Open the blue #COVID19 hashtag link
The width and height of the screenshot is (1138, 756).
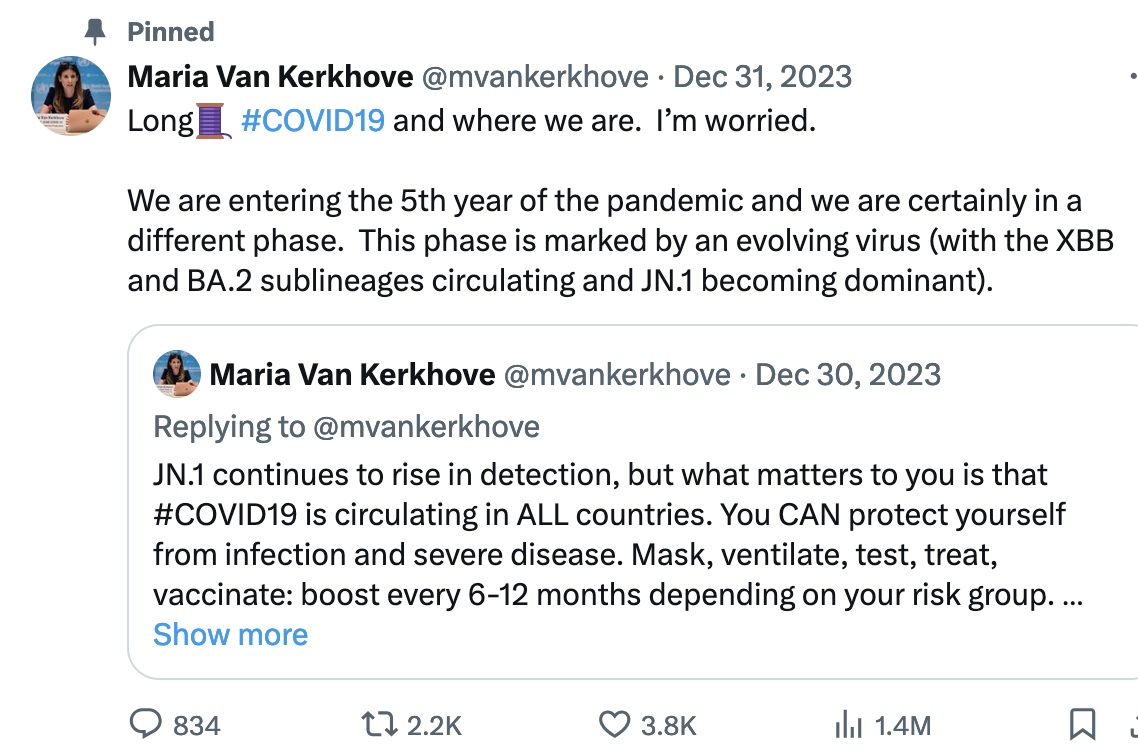click(x=313, y=122)
